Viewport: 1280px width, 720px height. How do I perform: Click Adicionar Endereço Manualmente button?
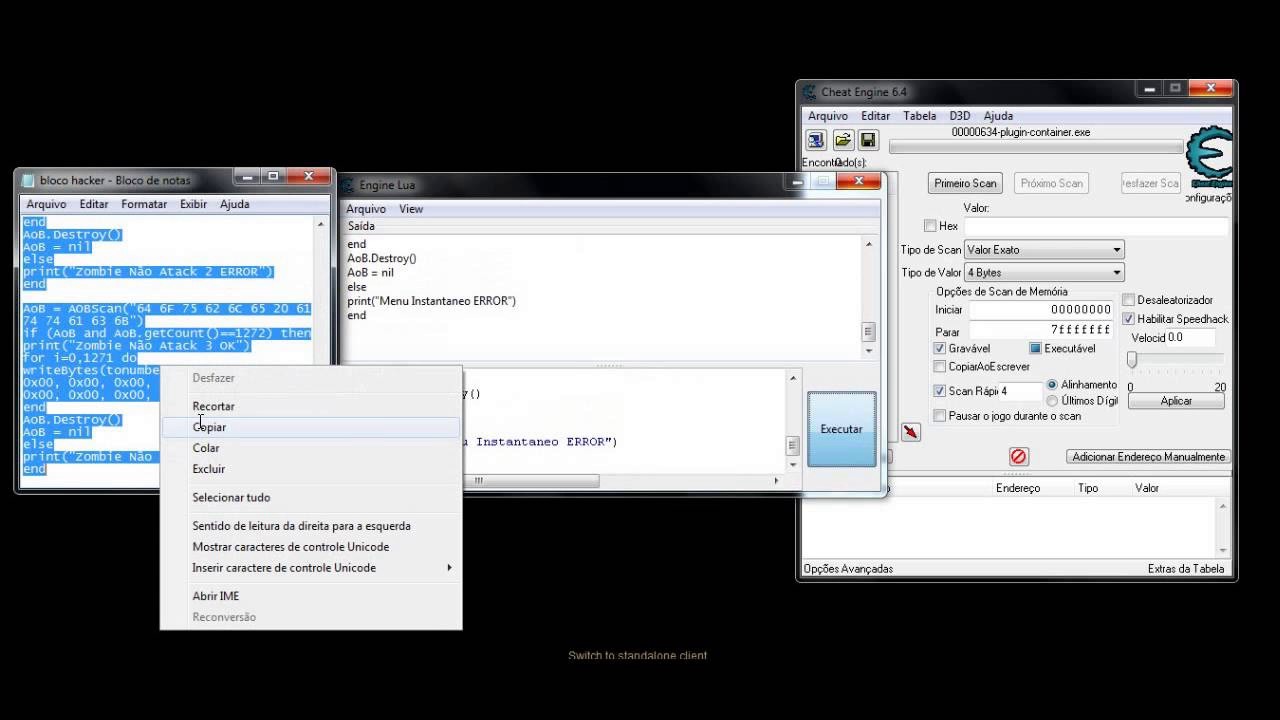pyautogui.click(x=1148, y=457)
